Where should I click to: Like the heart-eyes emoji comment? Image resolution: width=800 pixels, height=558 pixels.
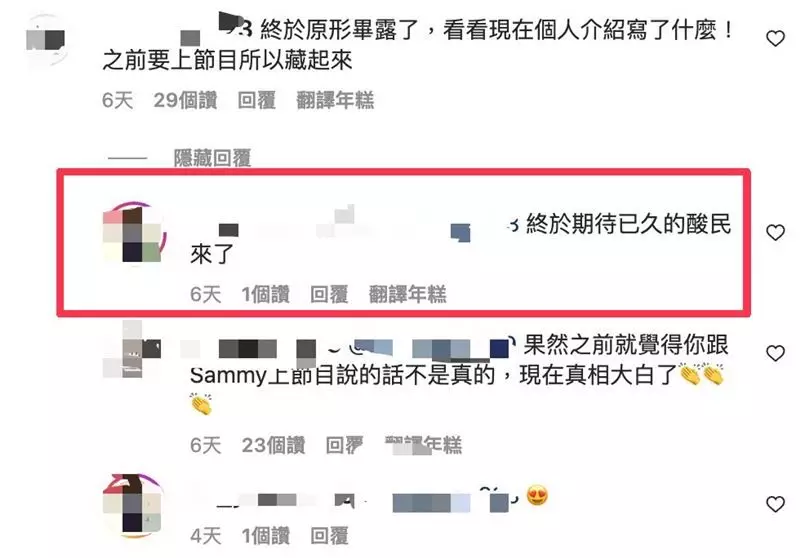point(775,504)
